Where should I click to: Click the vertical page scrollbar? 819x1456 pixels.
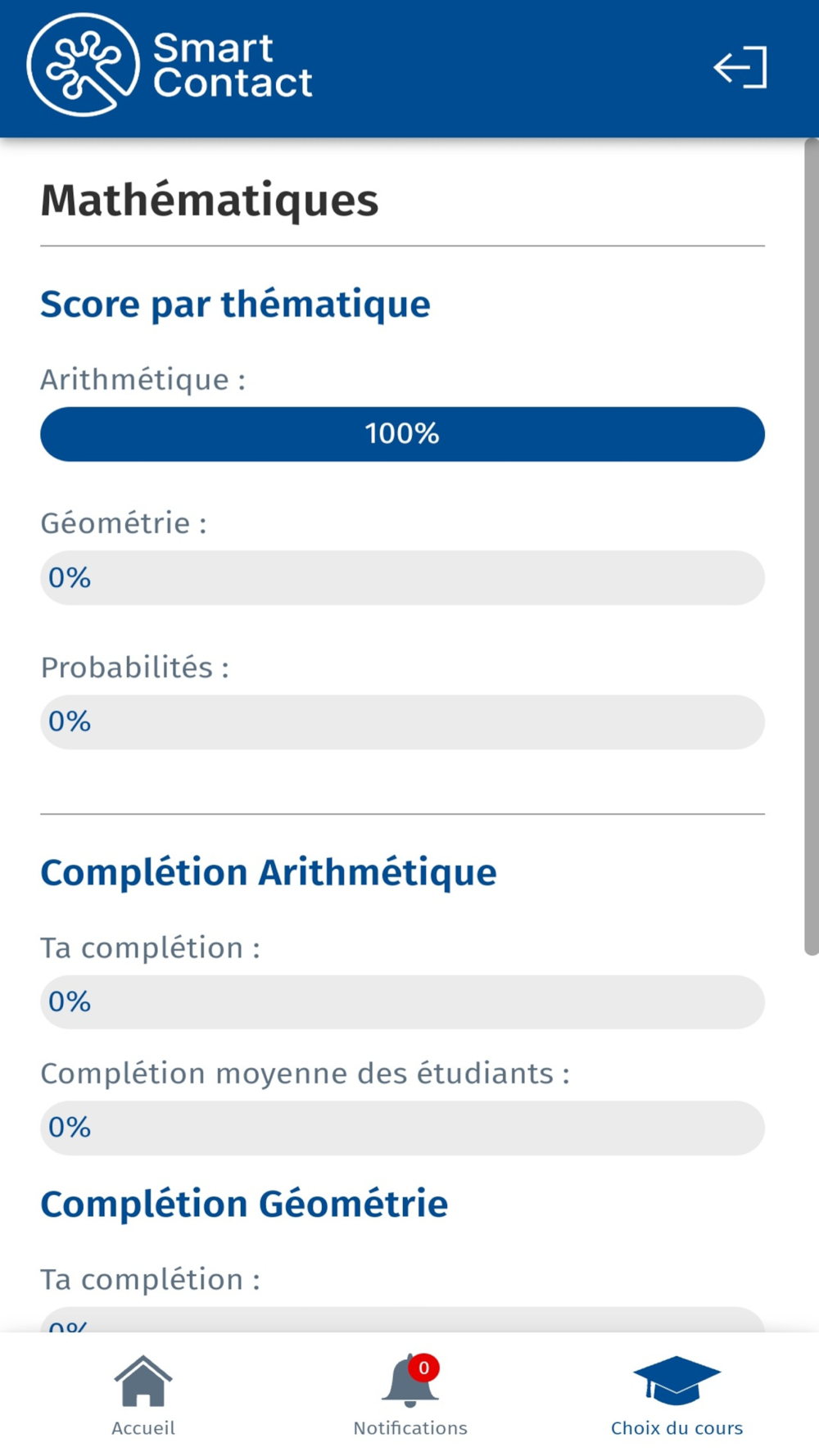(811, 546)
